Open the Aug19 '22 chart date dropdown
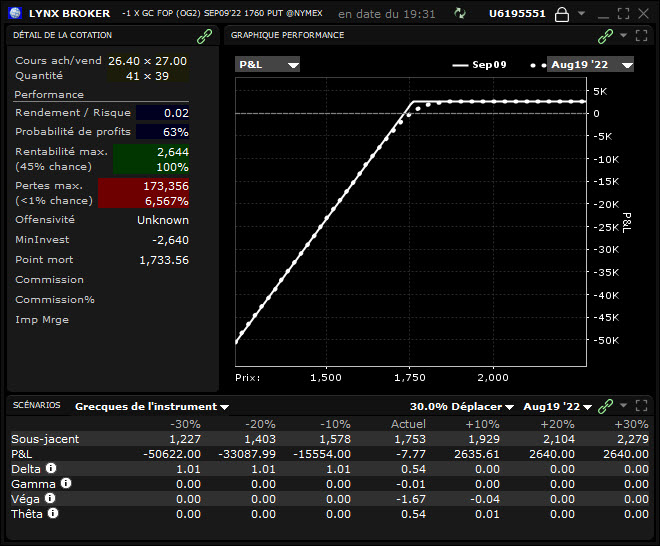660x546 pixels. [x=591, y=65]
